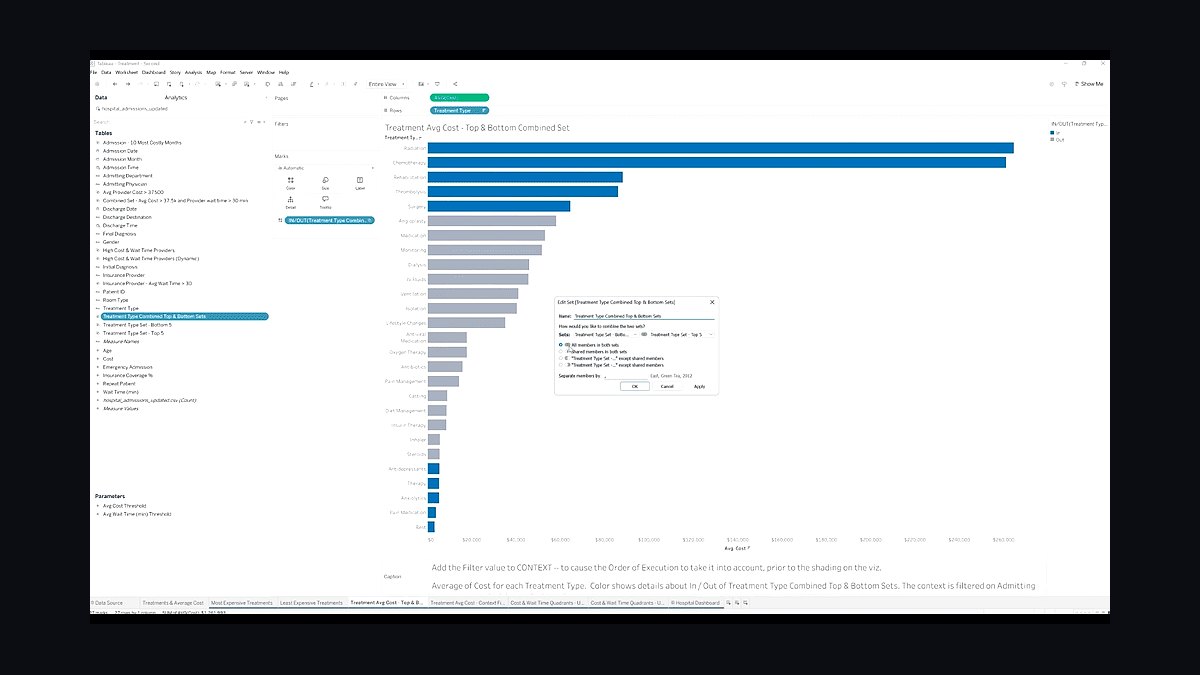Select hospital_admissions_updated data source

[133, 108]
